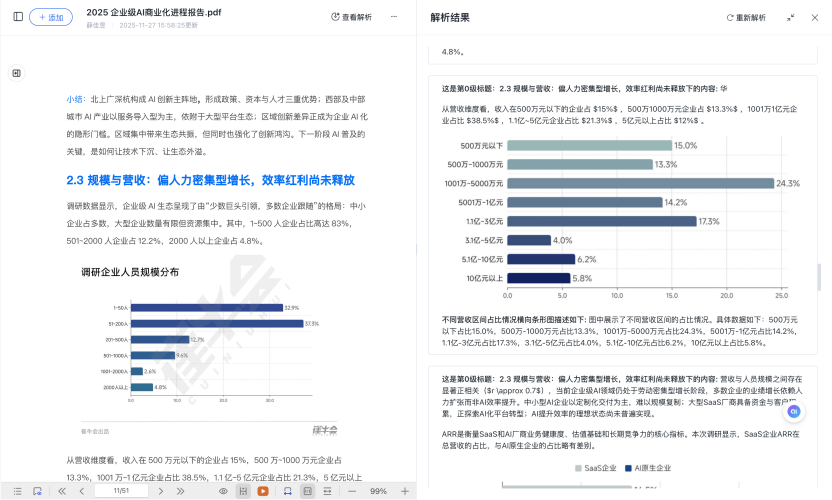
Task: Click the 500万-1000万元 row label
Action: pos(475,165)
